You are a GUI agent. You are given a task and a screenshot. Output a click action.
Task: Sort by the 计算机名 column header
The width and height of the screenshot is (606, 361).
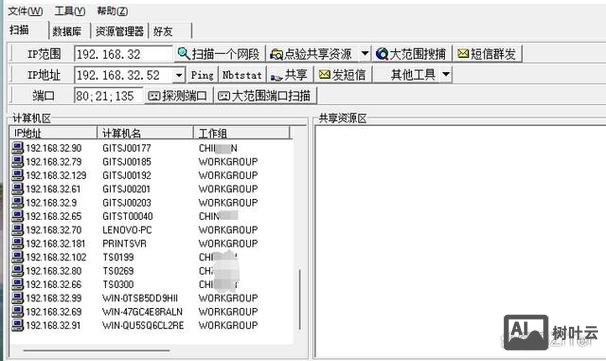coord(145,133)
